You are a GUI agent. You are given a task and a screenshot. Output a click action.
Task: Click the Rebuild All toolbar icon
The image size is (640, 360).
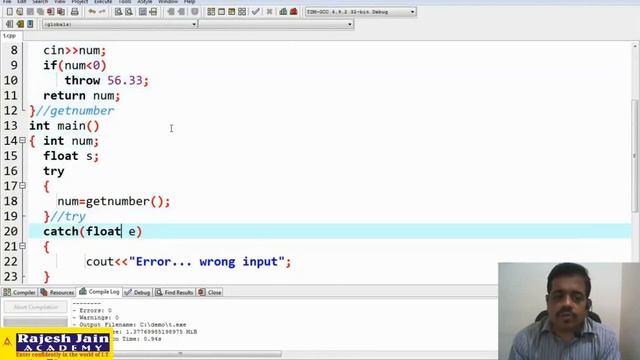pyautogui.click(x=242, y=12)
